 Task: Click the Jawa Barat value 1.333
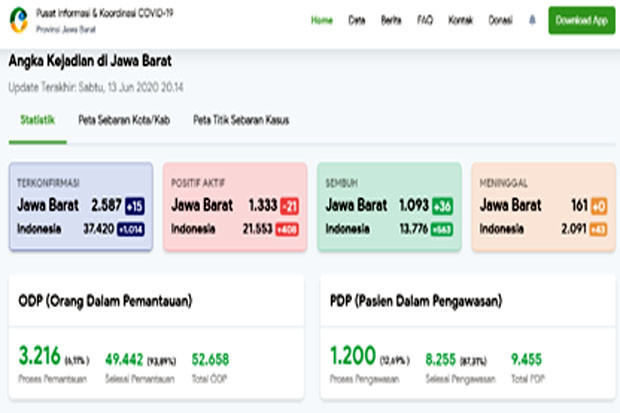263,205
